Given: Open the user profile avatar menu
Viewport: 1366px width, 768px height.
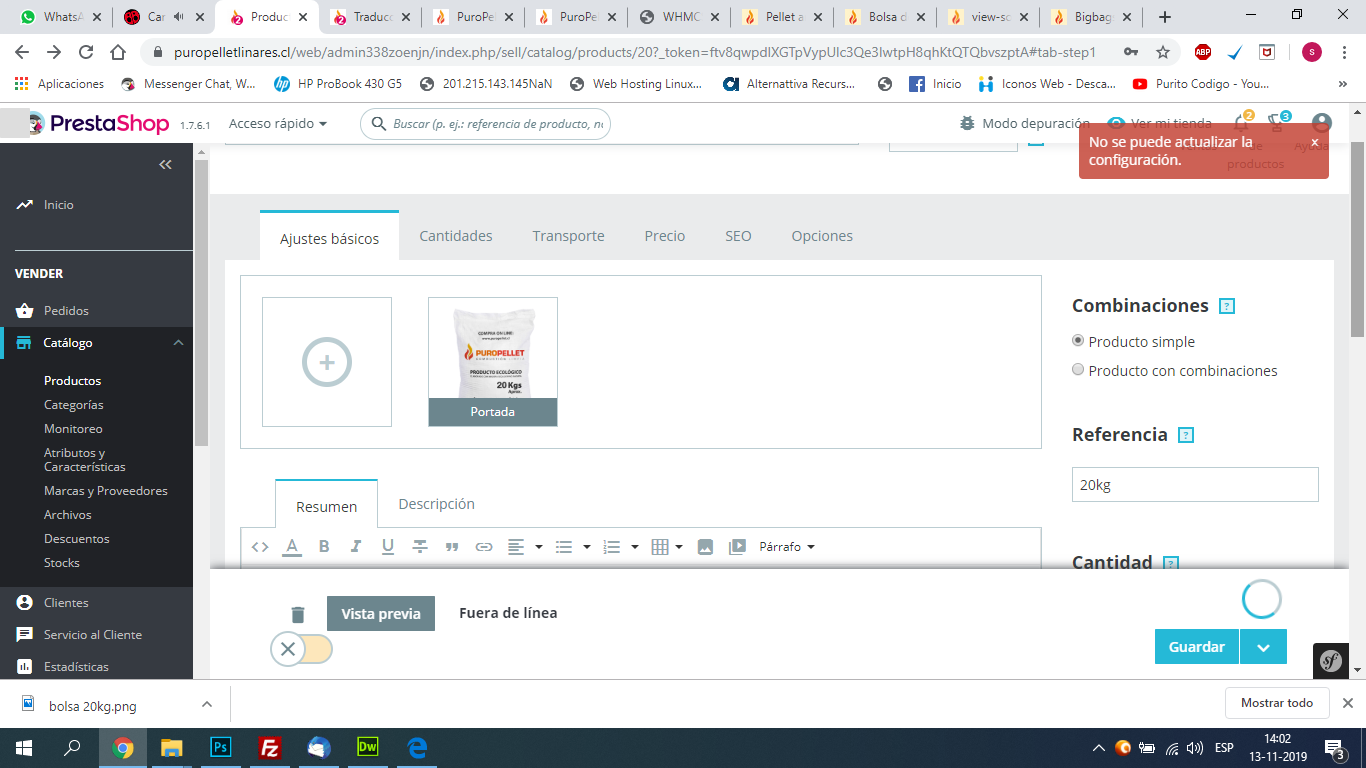Looking at the screenshot, I should (x=1322, y=123).
